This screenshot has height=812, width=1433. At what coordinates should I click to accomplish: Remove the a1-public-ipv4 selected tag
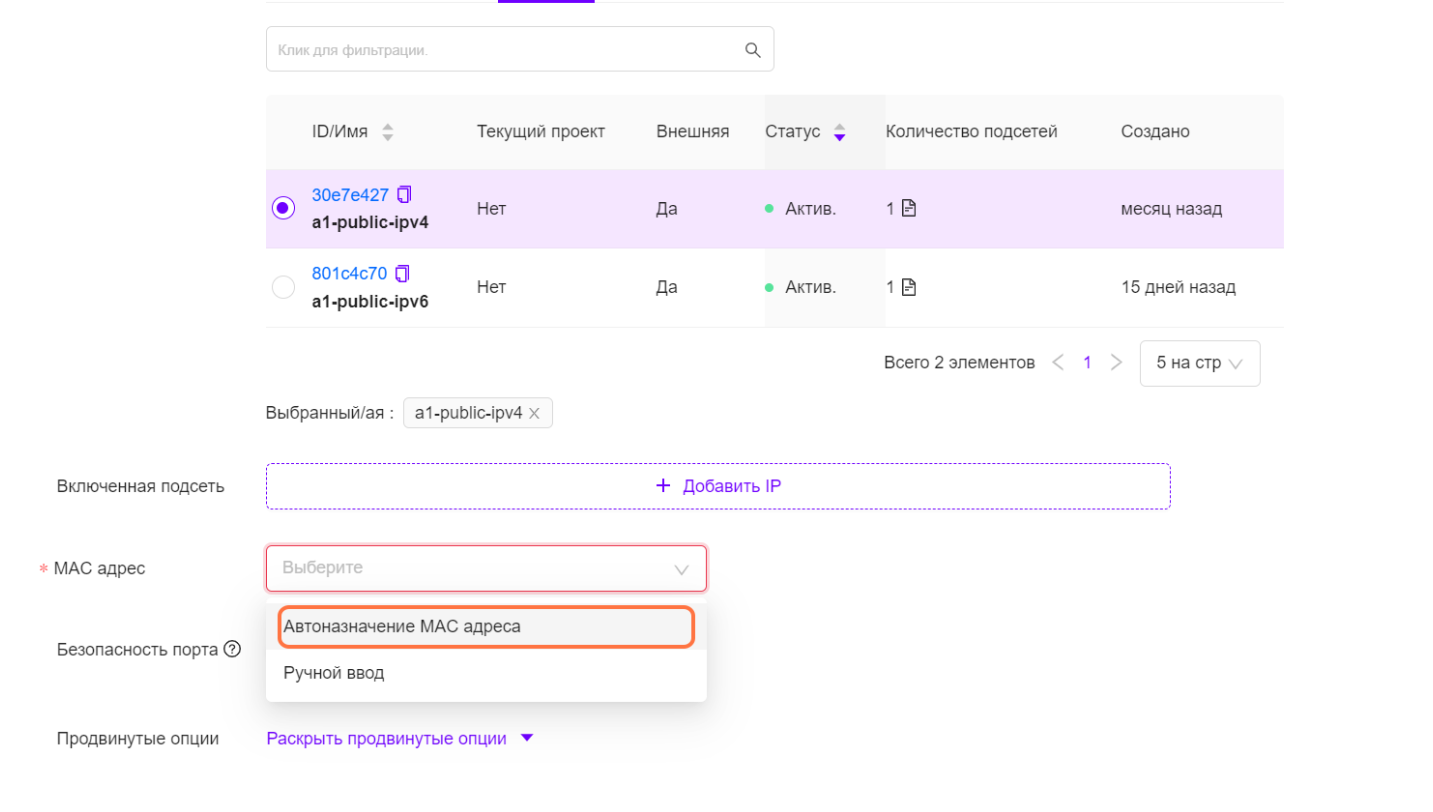(x=534, y=413)
